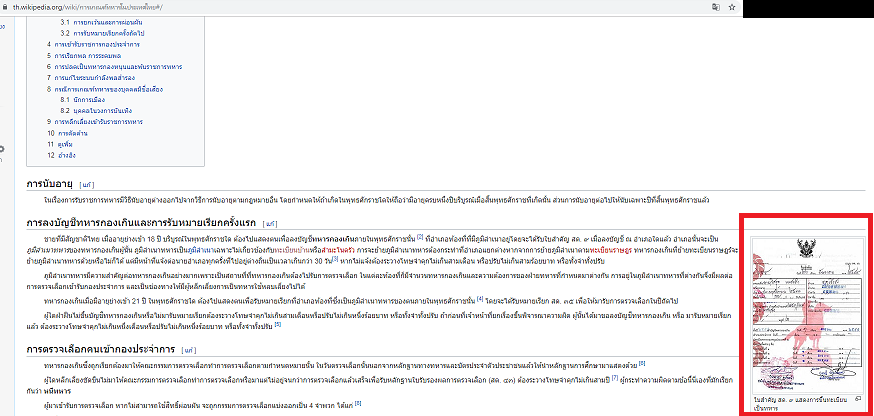Viewport: 874px width, 416px height.
Task: Go to contents section 8
Action: (105, 89)
